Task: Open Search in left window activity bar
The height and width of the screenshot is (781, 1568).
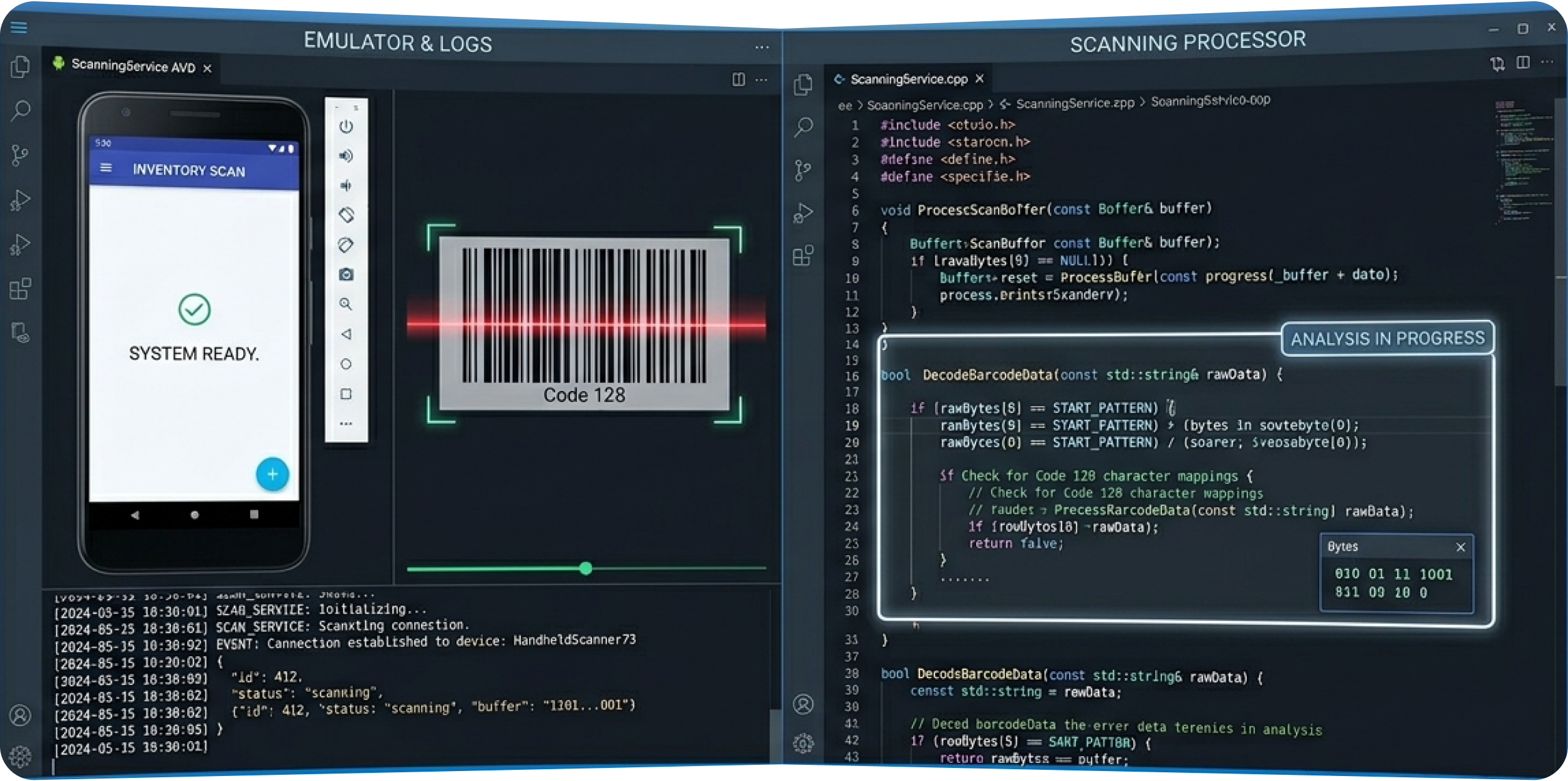Action: coord(21,110)
